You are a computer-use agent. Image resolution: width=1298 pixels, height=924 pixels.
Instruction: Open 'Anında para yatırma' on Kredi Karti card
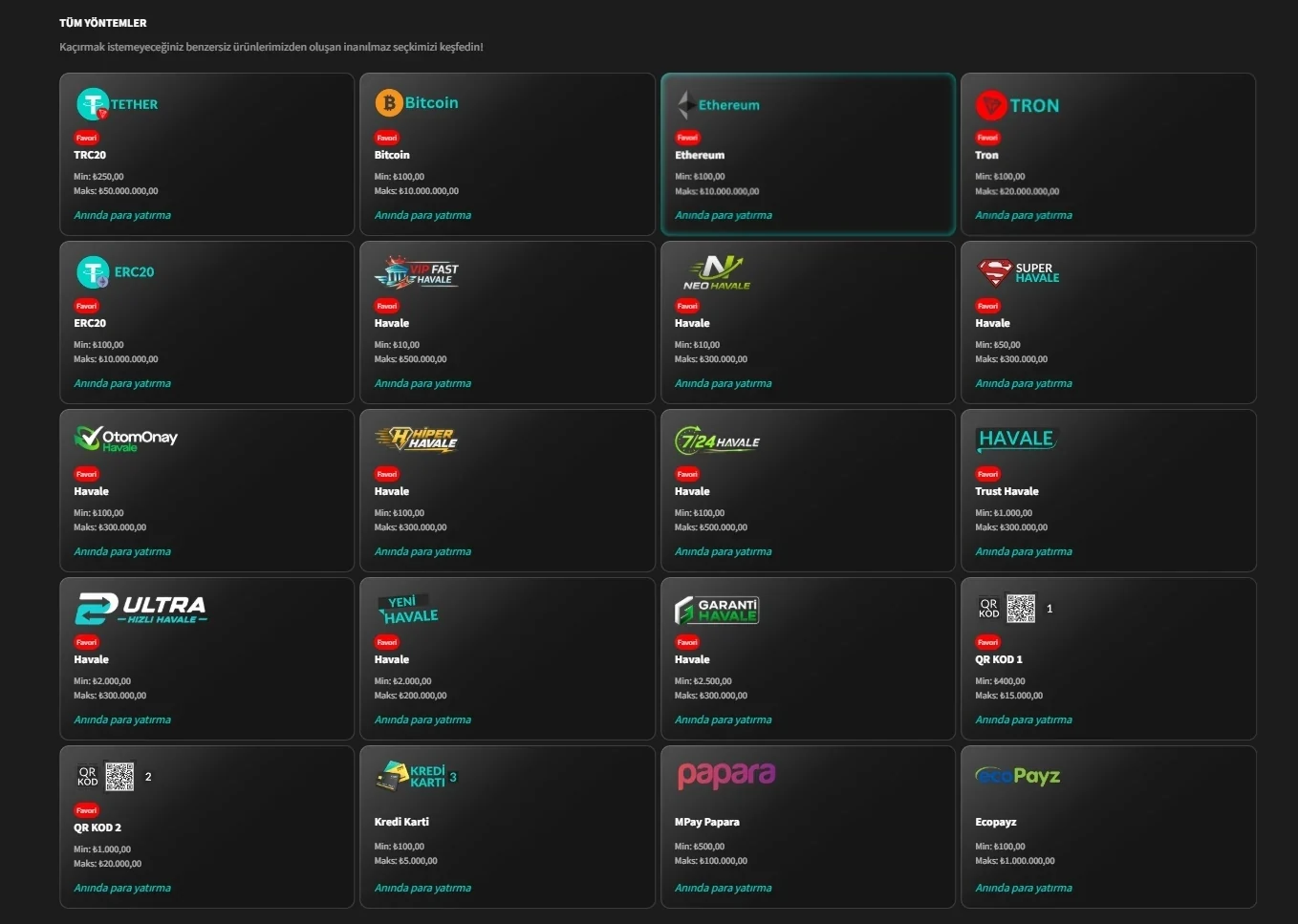click(422, 888)
